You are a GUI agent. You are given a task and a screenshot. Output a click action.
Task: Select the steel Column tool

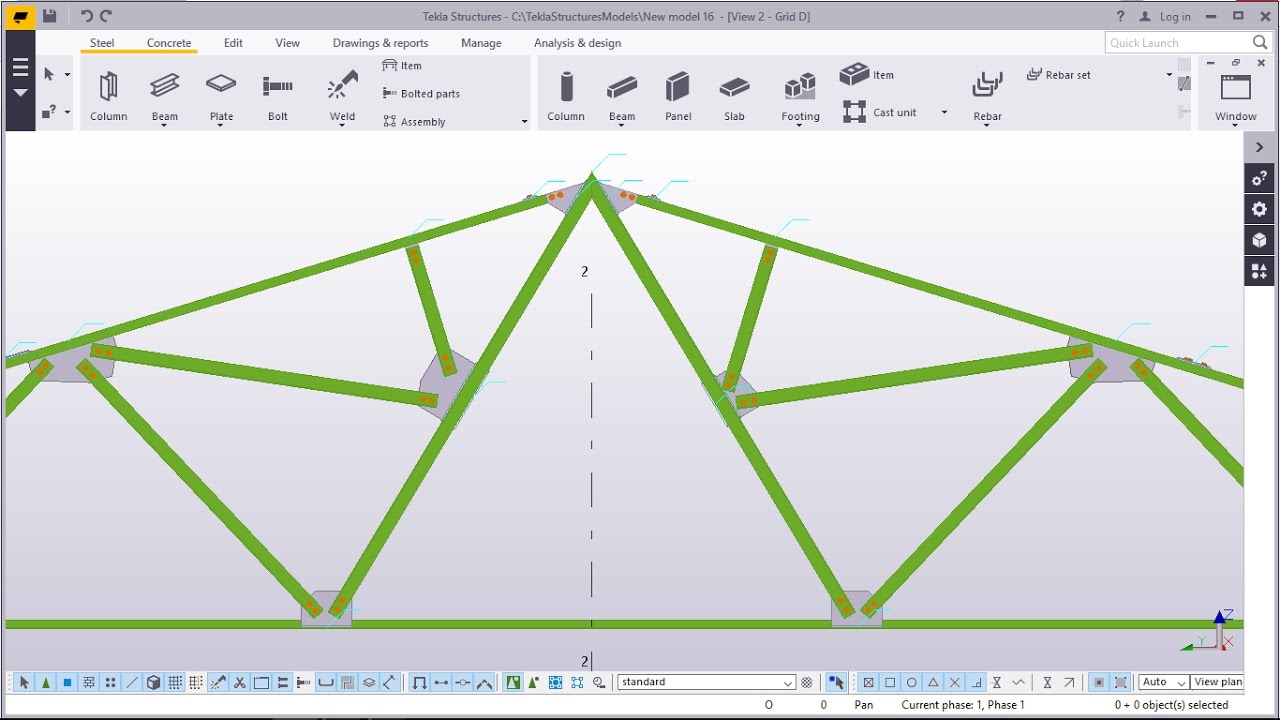coord(108,97)
